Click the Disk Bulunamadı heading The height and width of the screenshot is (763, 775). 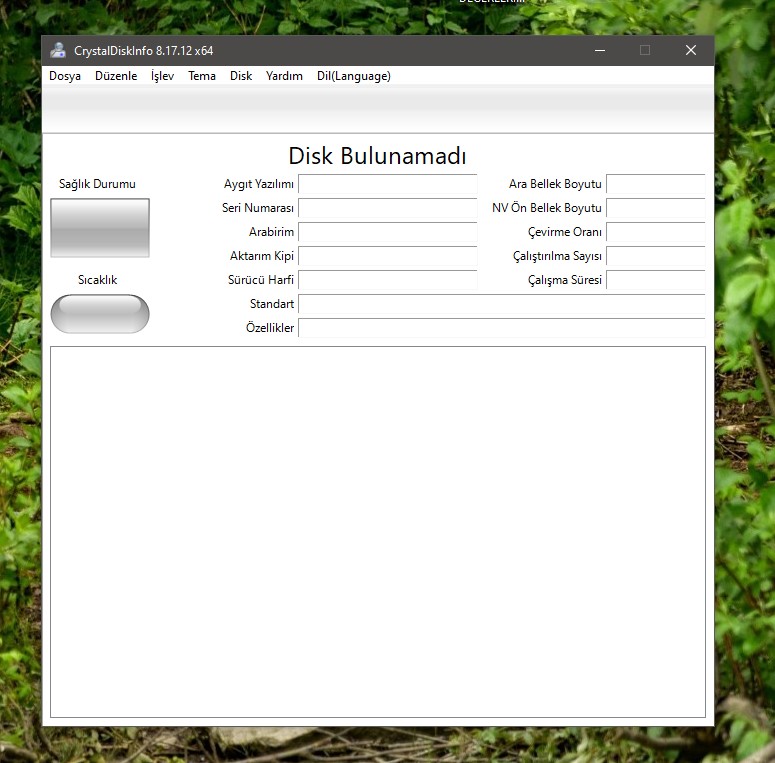(x=378, y=156)
